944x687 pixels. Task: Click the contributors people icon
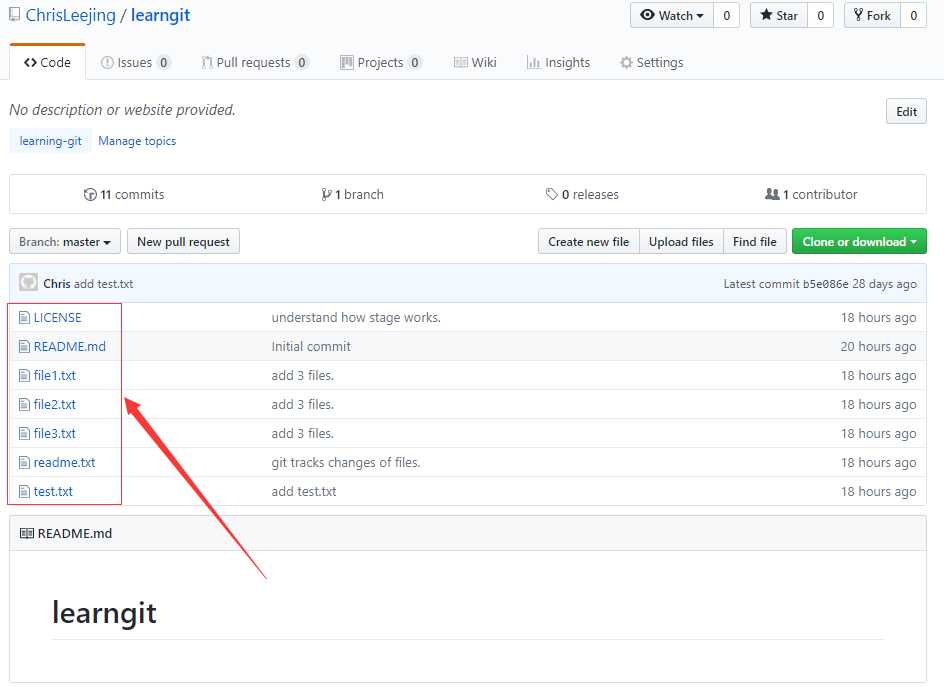pyautogui.click(x=772, y=195)
